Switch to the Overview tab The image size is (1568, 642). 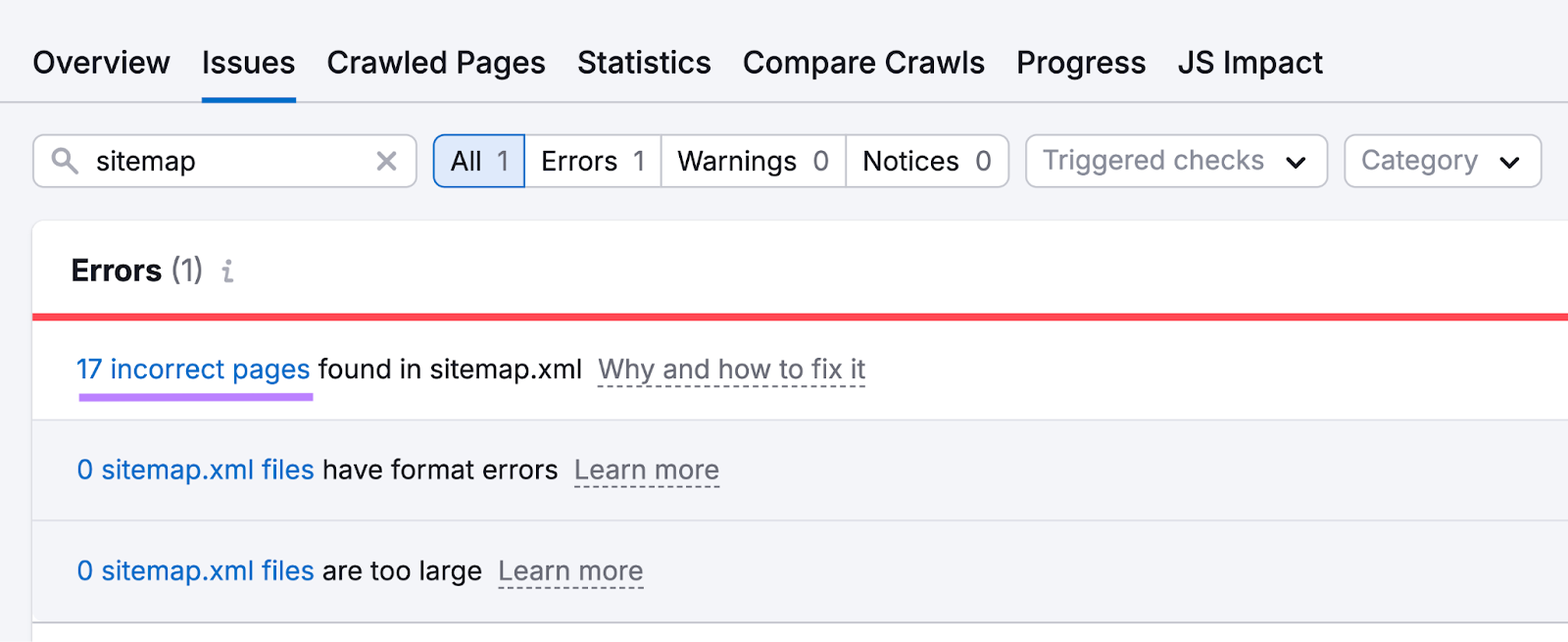[101, 63]
